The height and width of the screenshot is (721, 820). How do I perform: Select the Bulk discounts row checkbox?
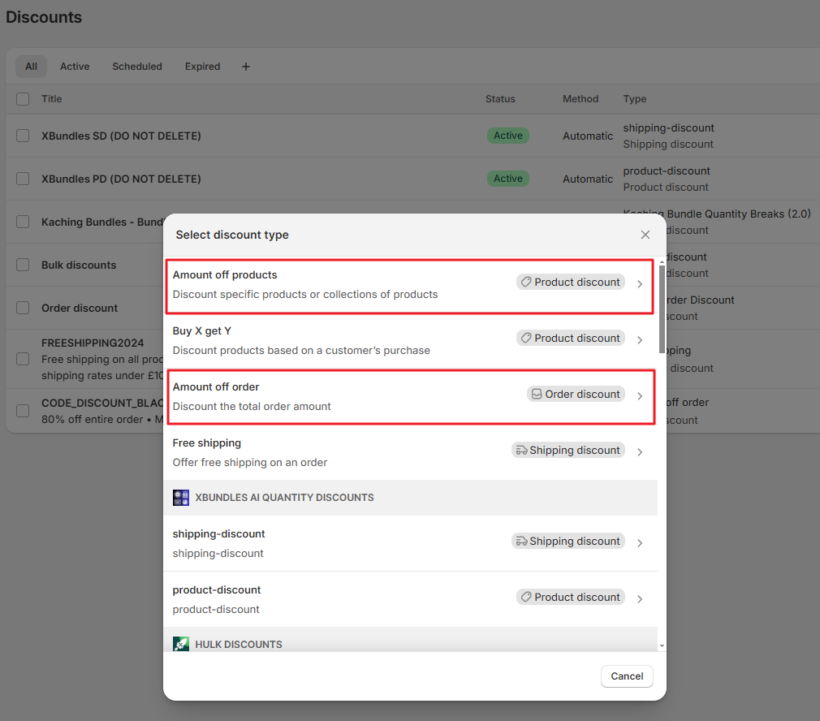(23, 265)
